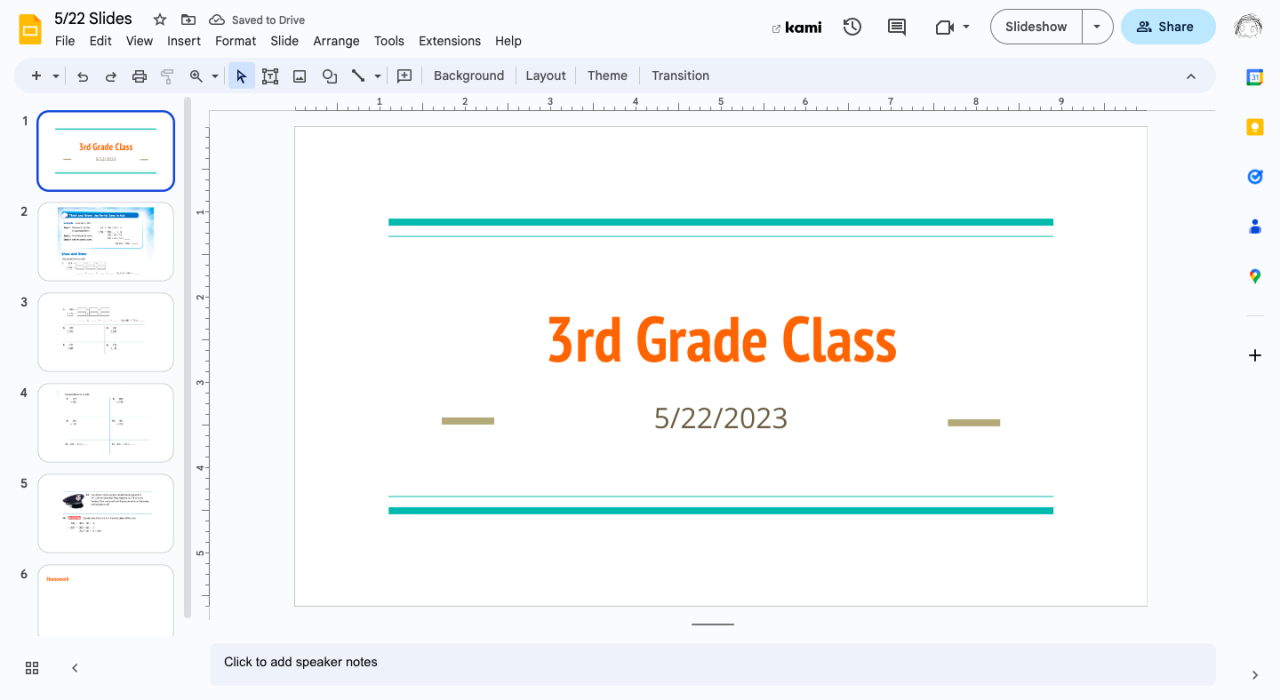Open Contacts side panel
The width and height of the screenshot is (1280, 700).
tap(1255, 226)
